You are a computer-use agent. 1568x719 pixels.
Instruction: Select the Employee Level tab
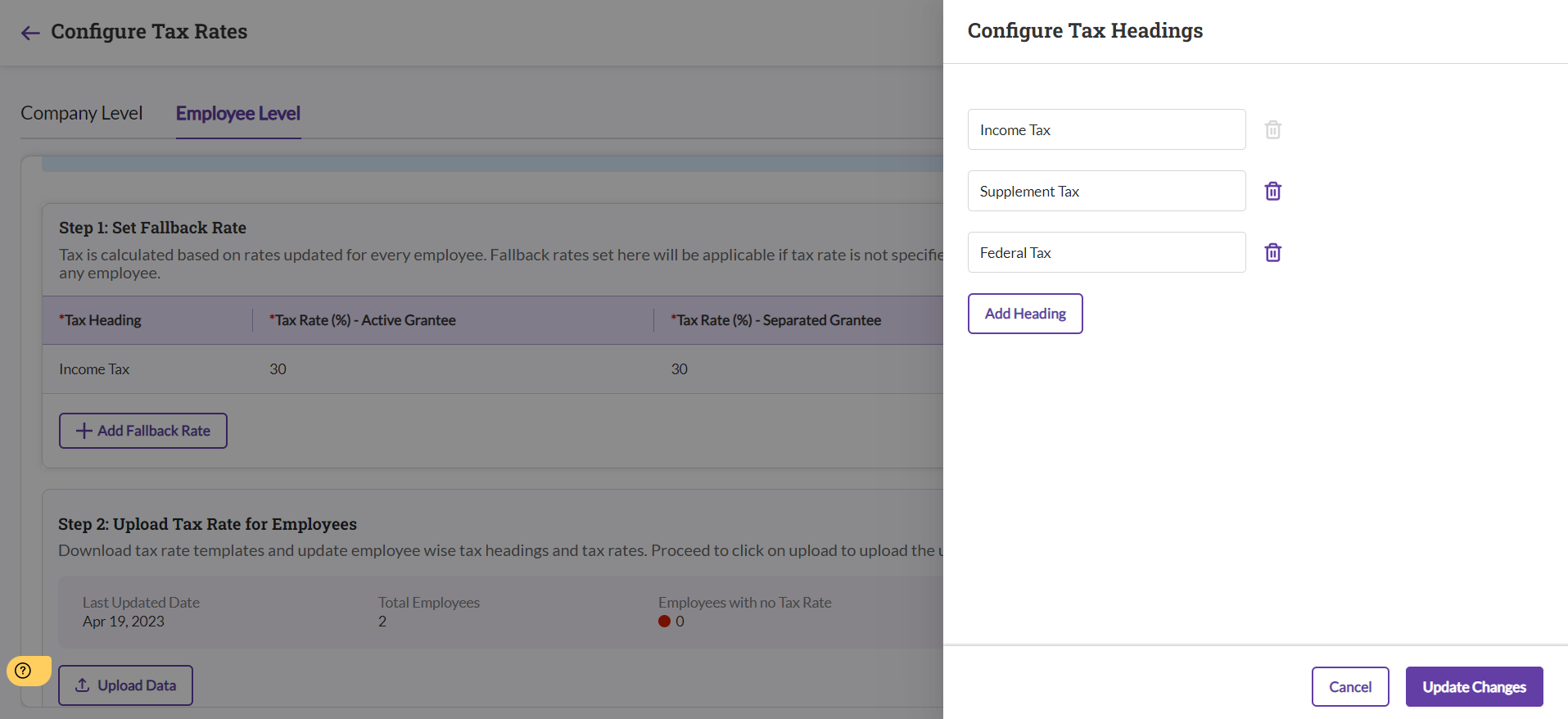point(238,113)
